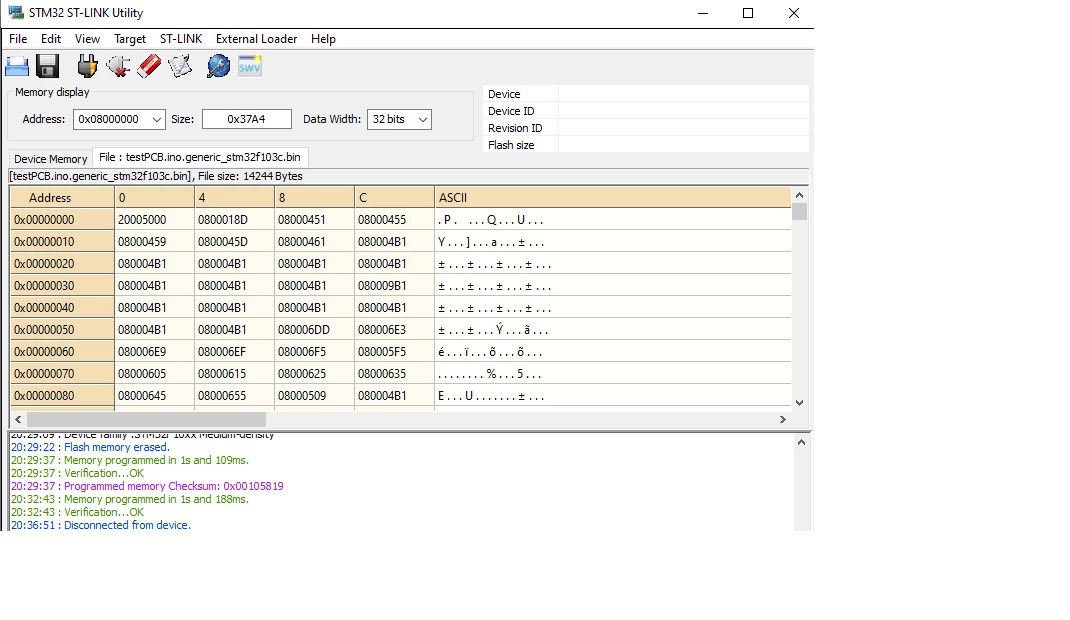
Task: Click the horizontal scrollbar thumb
Action: 146,419
